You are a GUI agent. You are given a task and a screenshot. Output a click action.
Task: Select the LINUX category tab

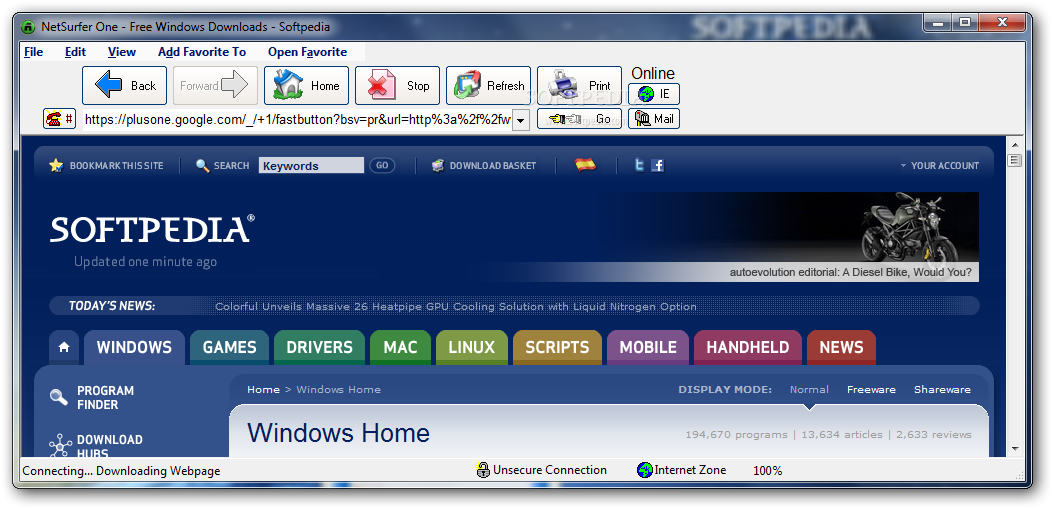(x=471, y=347)
